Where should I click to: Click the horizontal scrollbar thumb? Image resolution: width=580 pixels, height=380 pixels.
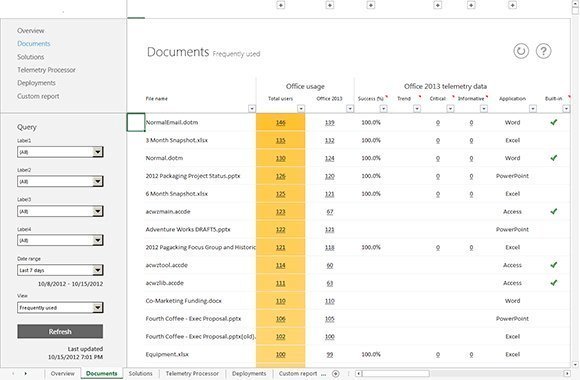tap(396, 374)
